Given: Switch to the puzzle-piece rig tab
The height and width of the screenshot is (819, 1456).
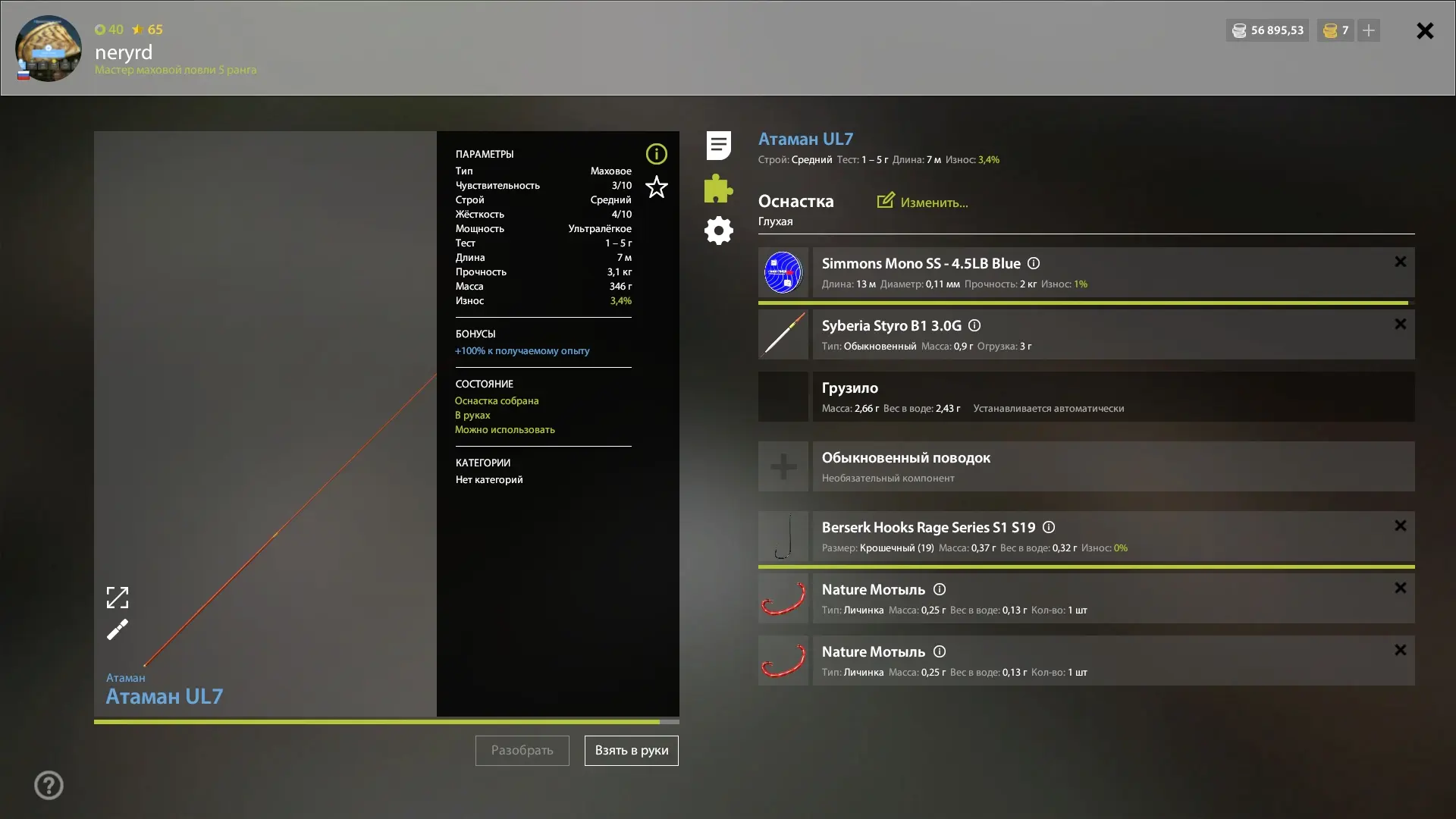Looking at the screenshot, I should [x=718, y=188].
